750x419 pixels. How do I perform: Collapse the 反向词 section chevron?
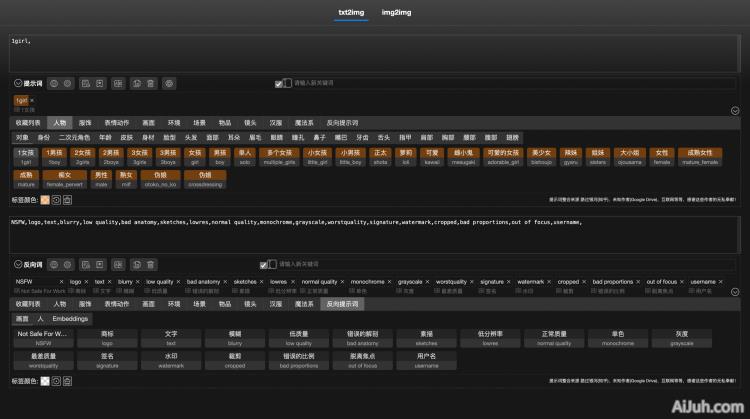[18, 264]
